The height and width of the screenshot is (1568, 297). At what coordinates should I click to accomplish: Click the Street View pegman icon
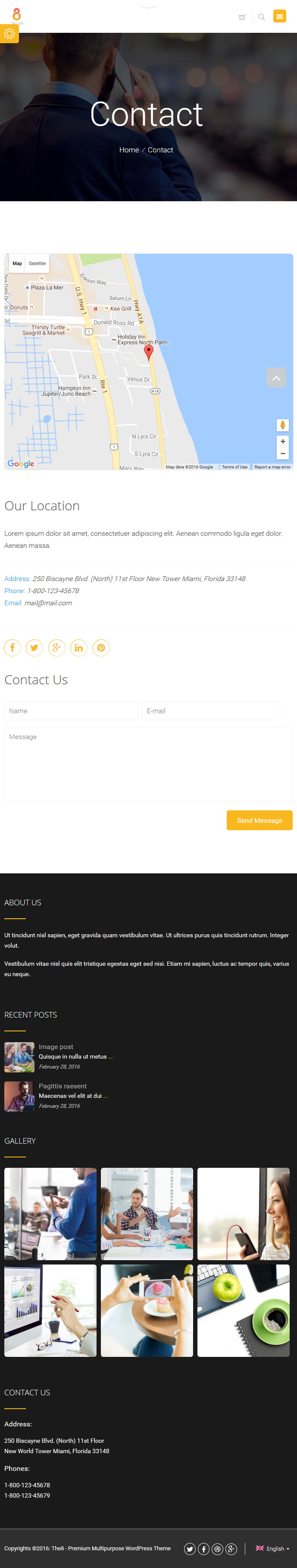point(282,425)
